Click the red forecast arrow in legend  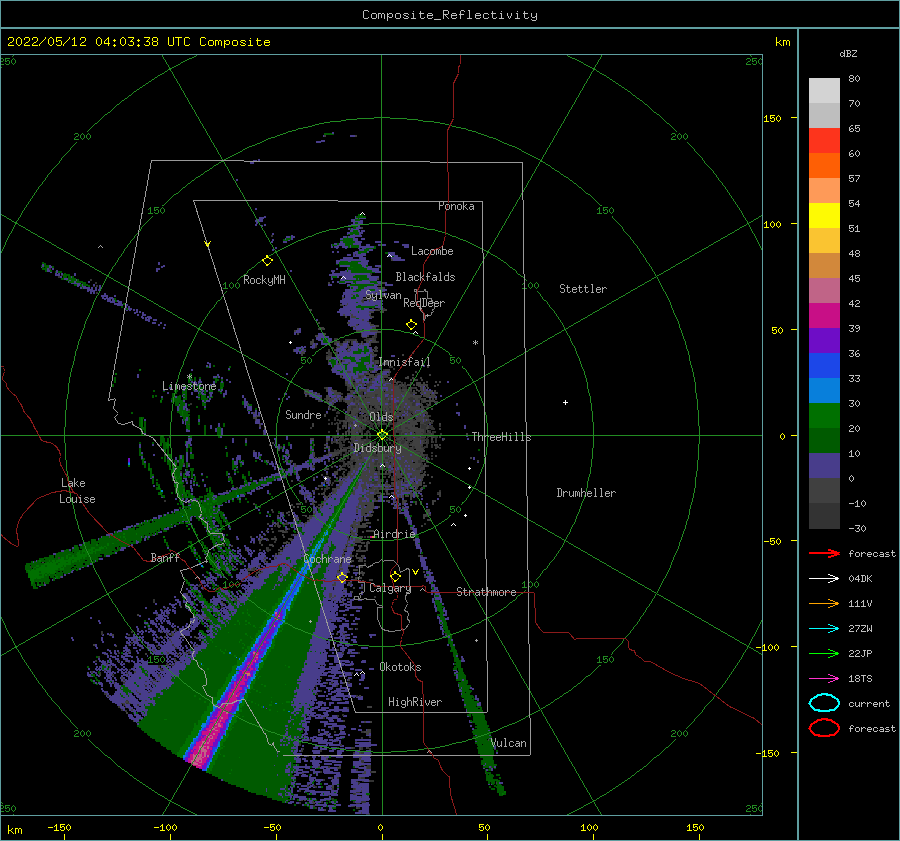coord(824,553)
